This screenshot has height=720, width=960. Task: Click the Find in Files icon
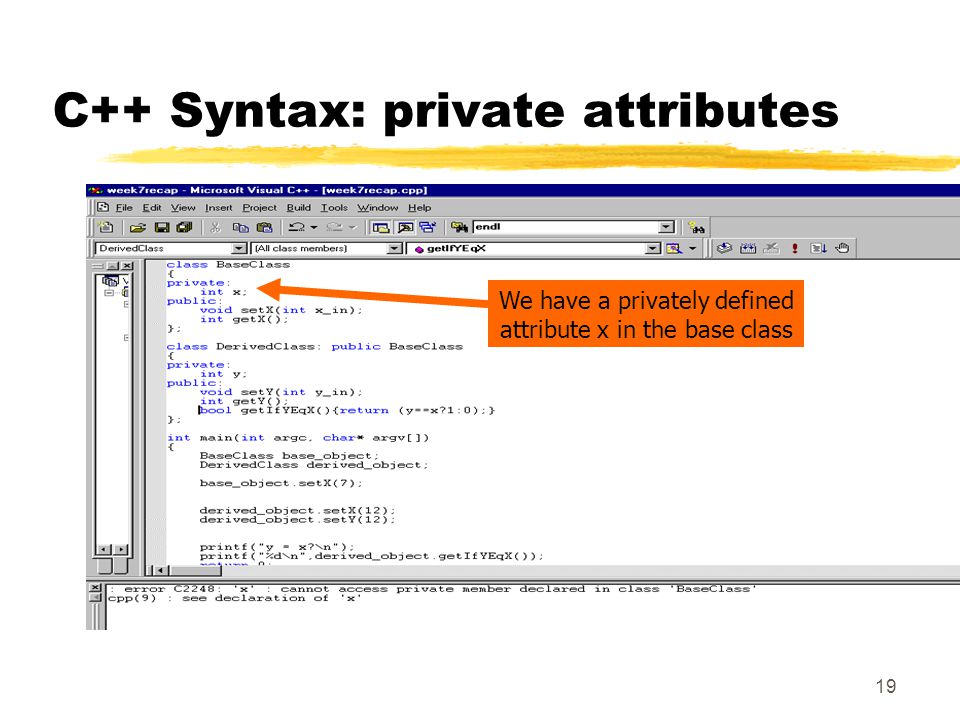coord(459,227)
